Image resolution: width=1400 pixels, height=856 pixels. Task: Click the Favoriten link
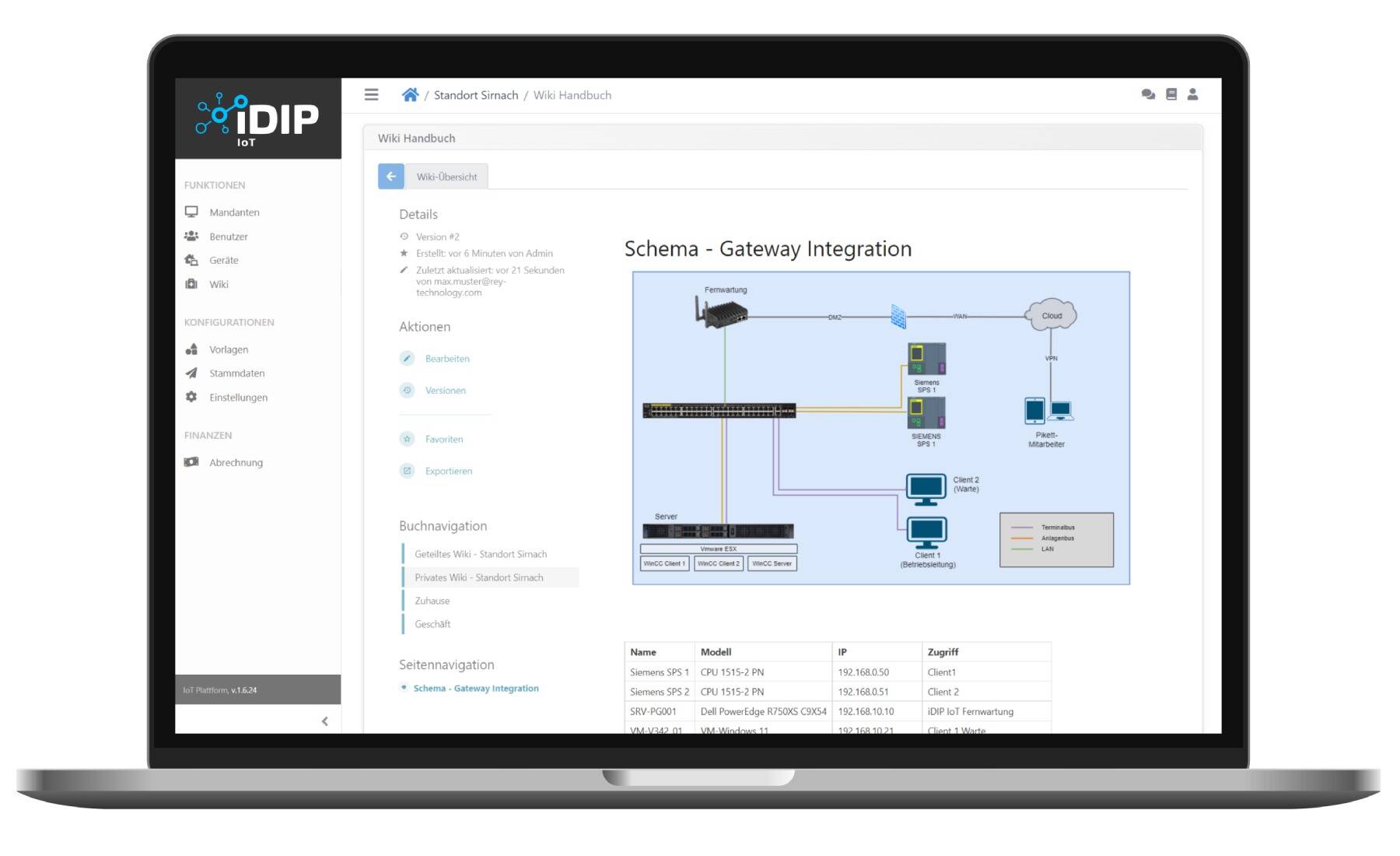[x=444, y=440]
